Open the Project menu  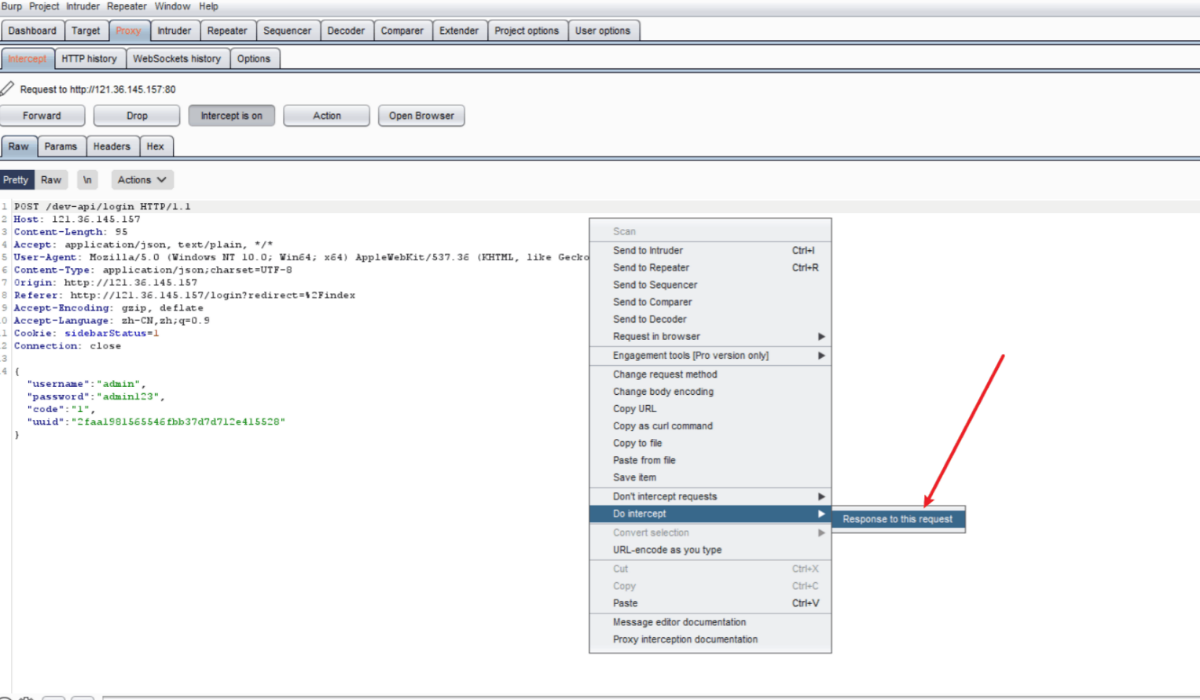click(x=44, y=7)
